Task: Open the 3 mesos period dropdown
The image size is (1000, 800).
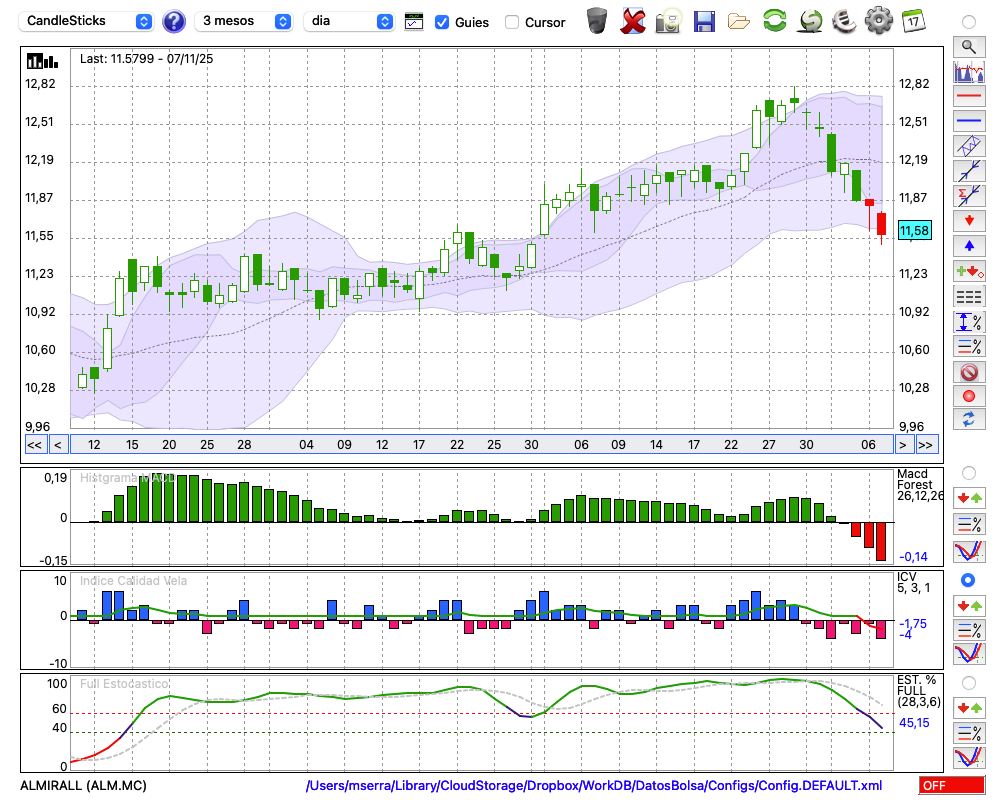Action: [244, 21]
